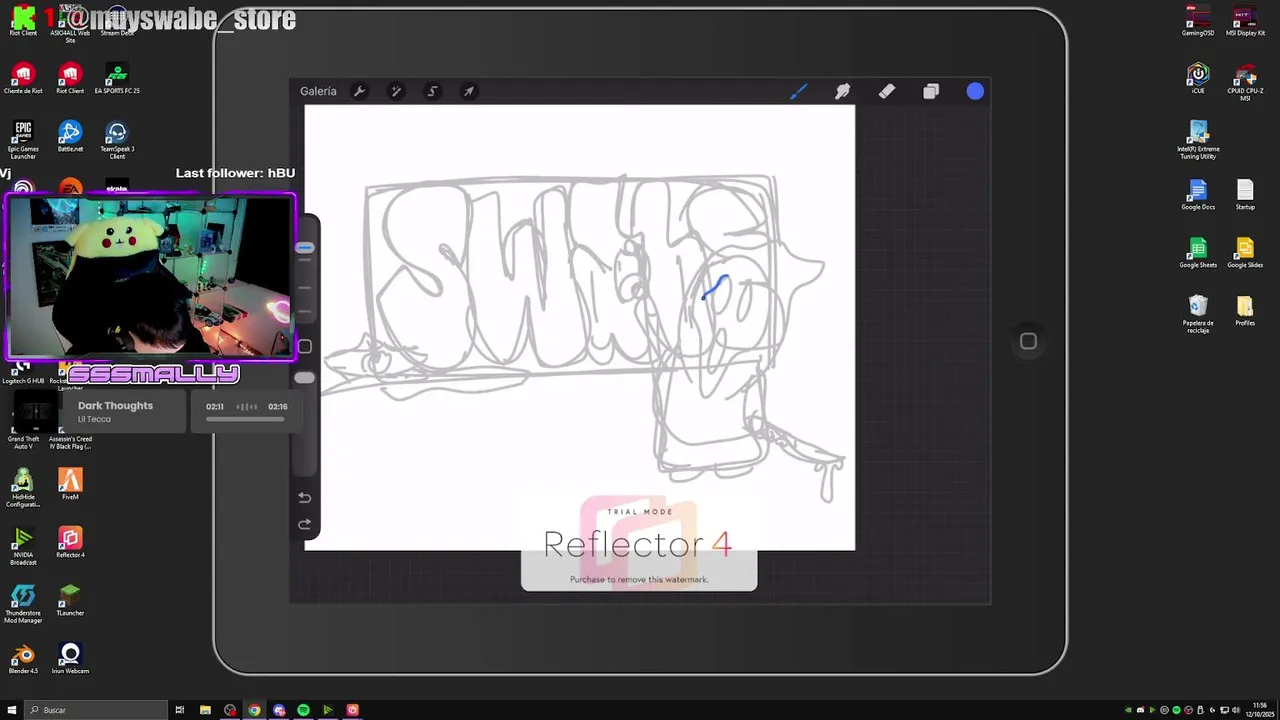This screenshot has width=1280, height=720.
Task: Open the Google Sheets shortcut
Action: 1198,253
